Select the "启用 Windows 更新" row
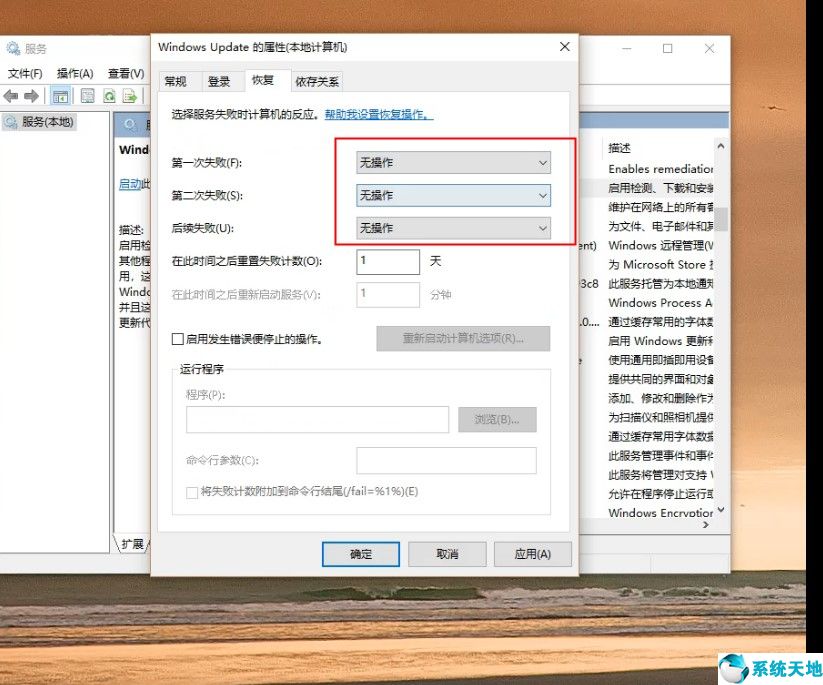This screenshot has height=685, width=823. pyautogui.click(x=660, y=341)
